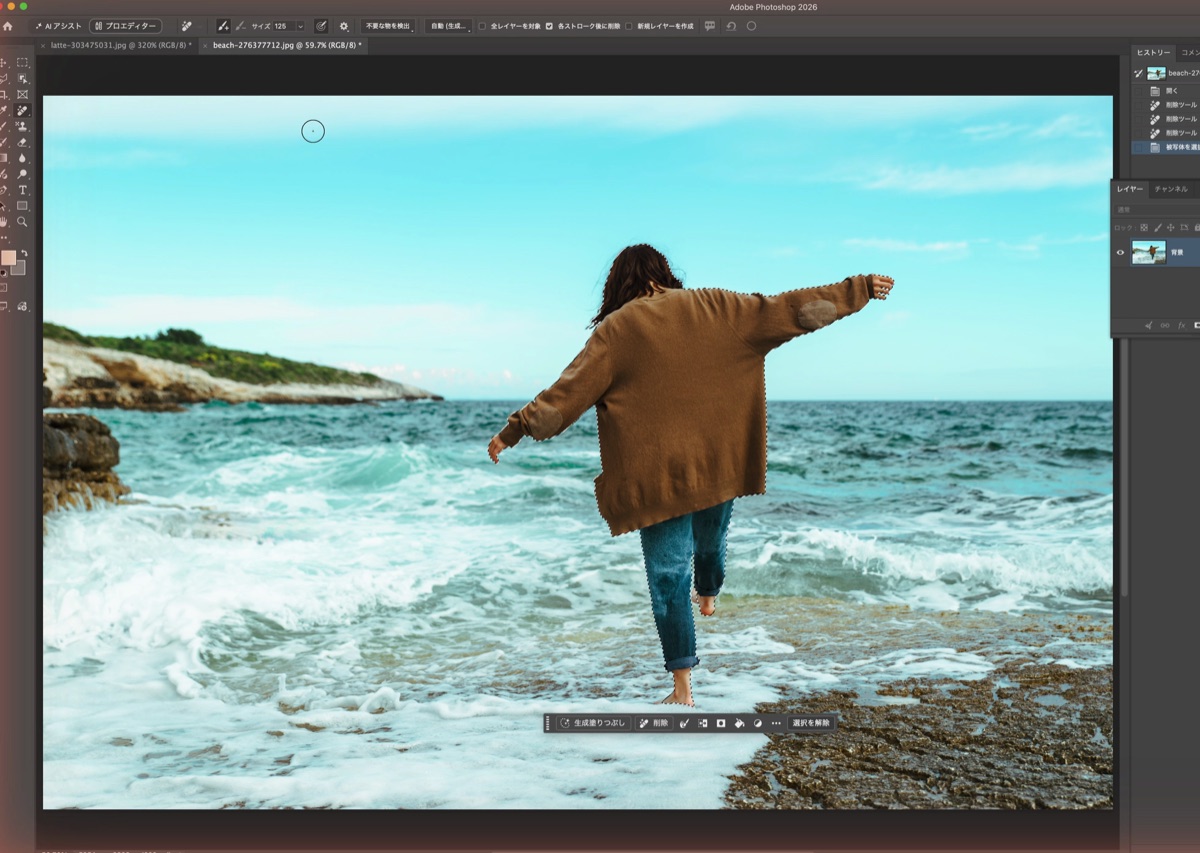Close the latte-303475031.jpg tab
Image resolution: width=1200 pixels, height=853 pixels.
click(42, 46)
